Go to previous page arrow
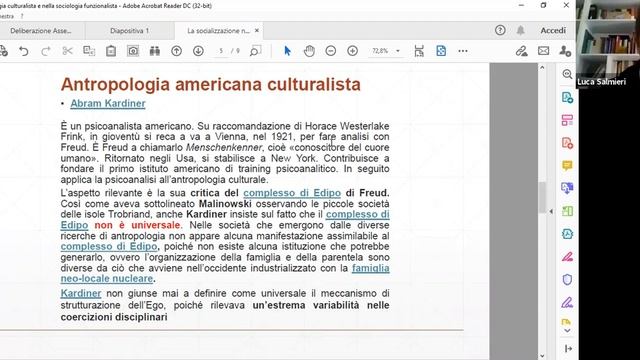This screenshot has height=360, width=640. coord(176,51)
